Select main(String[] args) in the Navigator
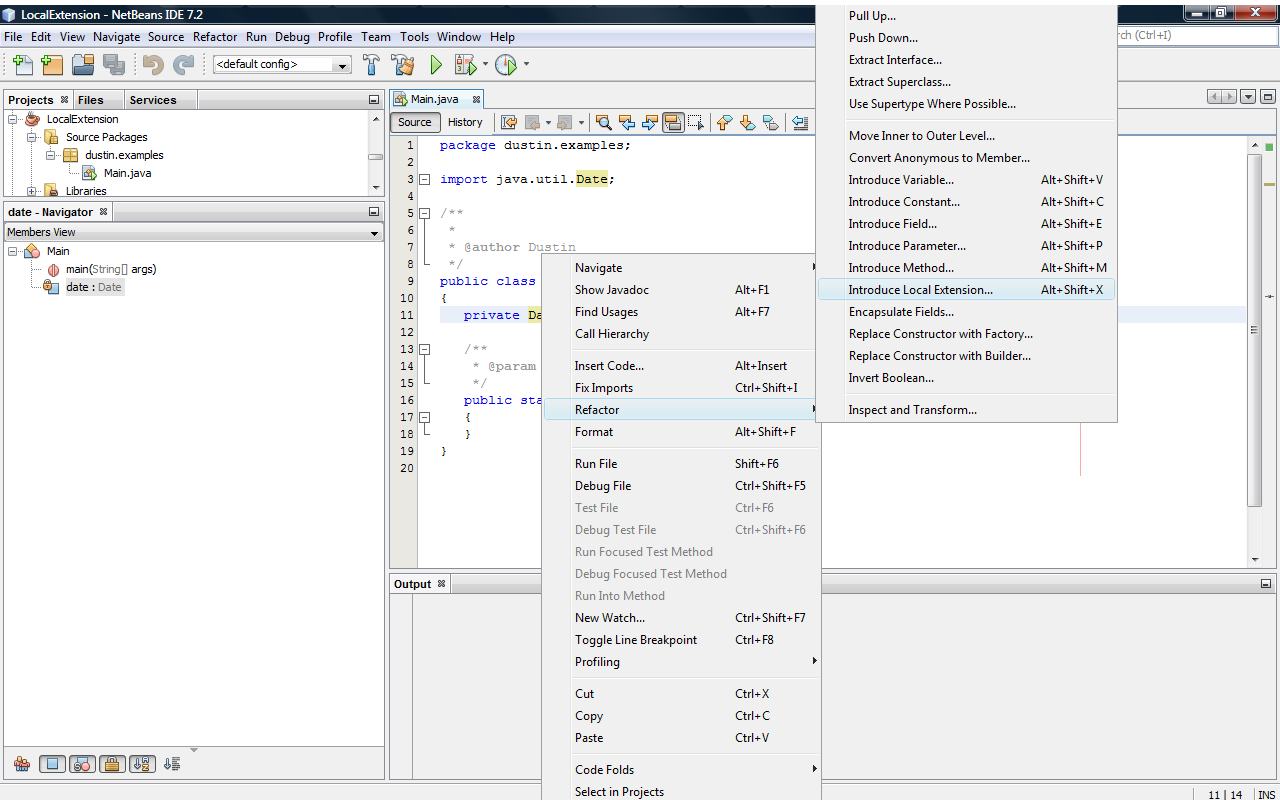Screen dimensions: 1280x800 [x=110, y=269]
